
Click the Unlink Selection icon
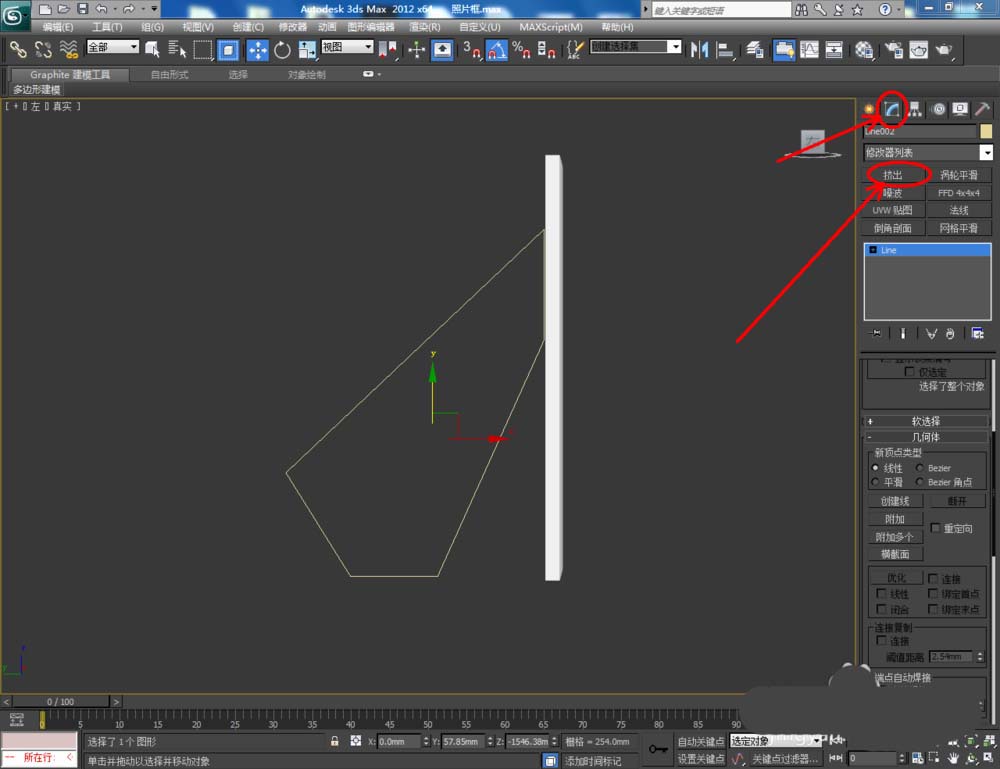coord(43,50)
